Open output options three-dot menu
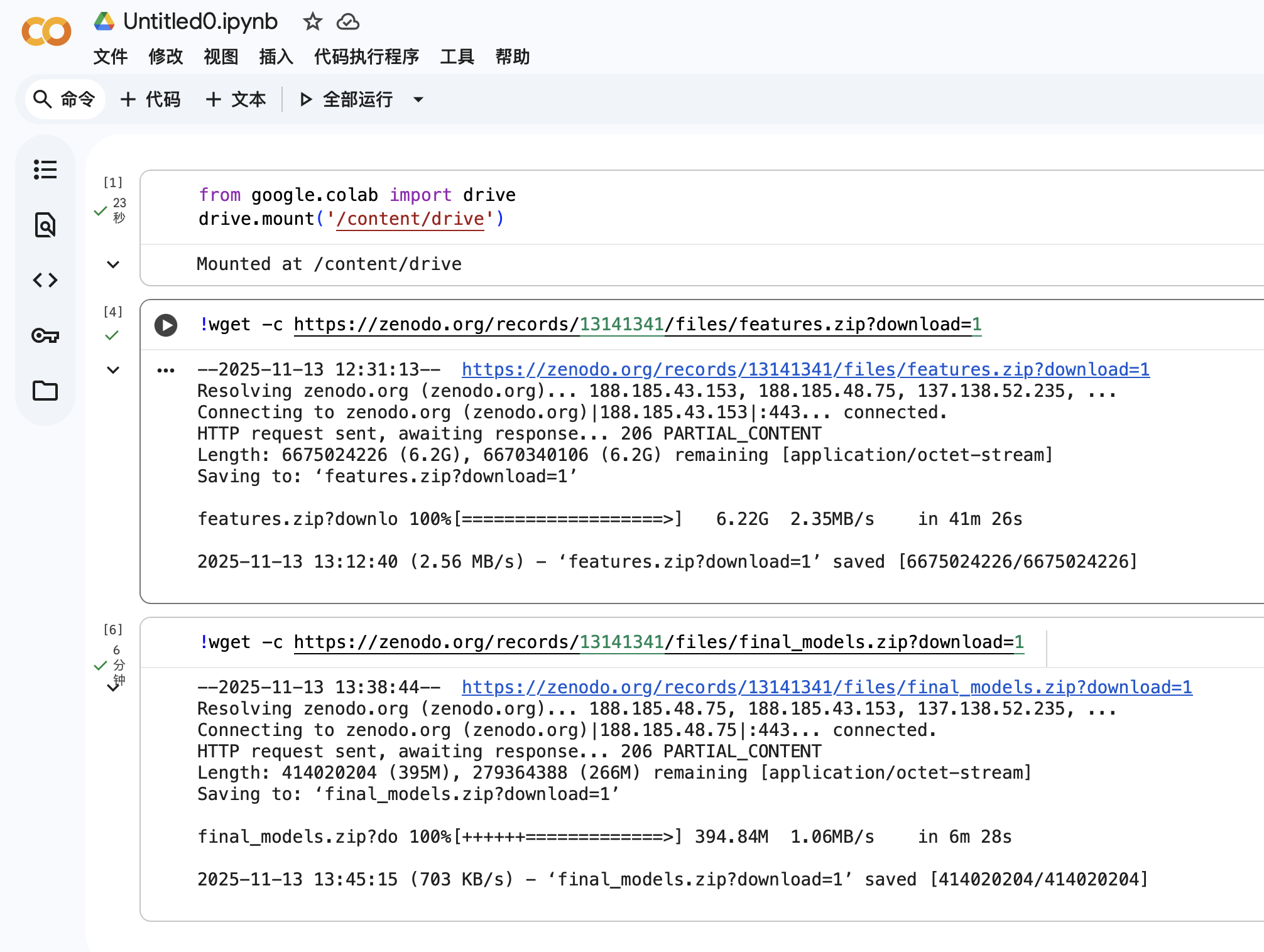Image resolution: width=1264 pixels, height=952 pixels. 166,371
